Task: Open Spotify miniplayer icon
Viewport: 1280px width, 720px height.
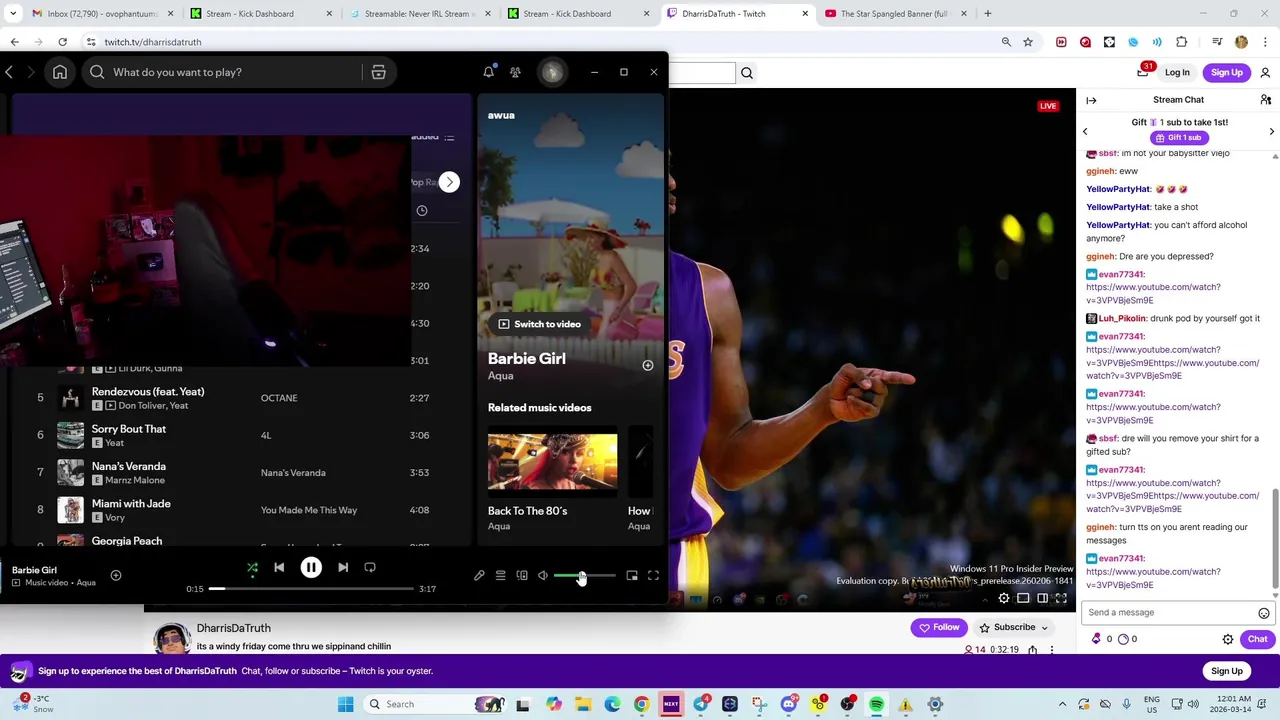Action: 632,575
